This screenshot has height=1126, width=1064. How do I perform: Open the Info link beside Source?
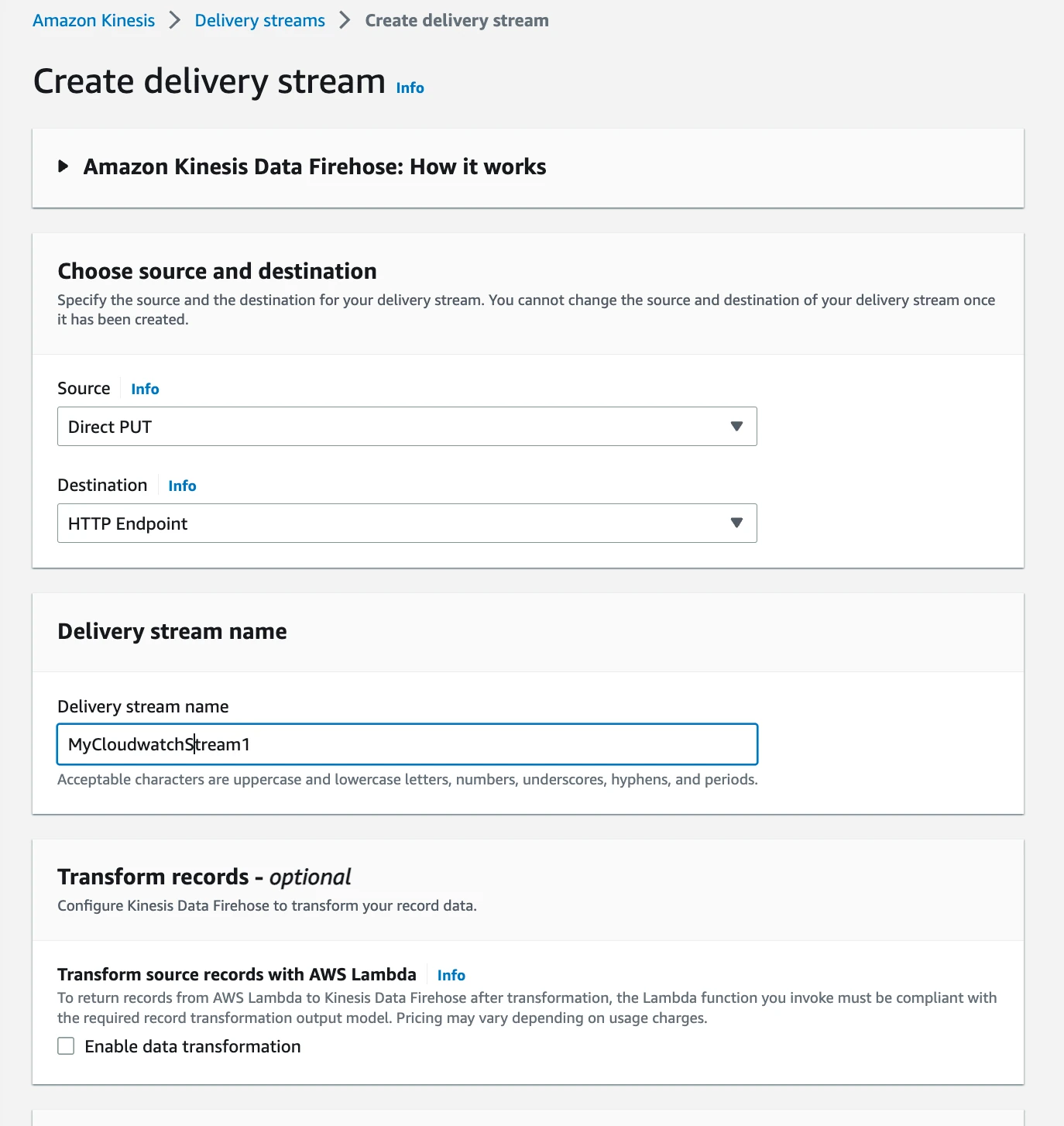click(145, 388)
